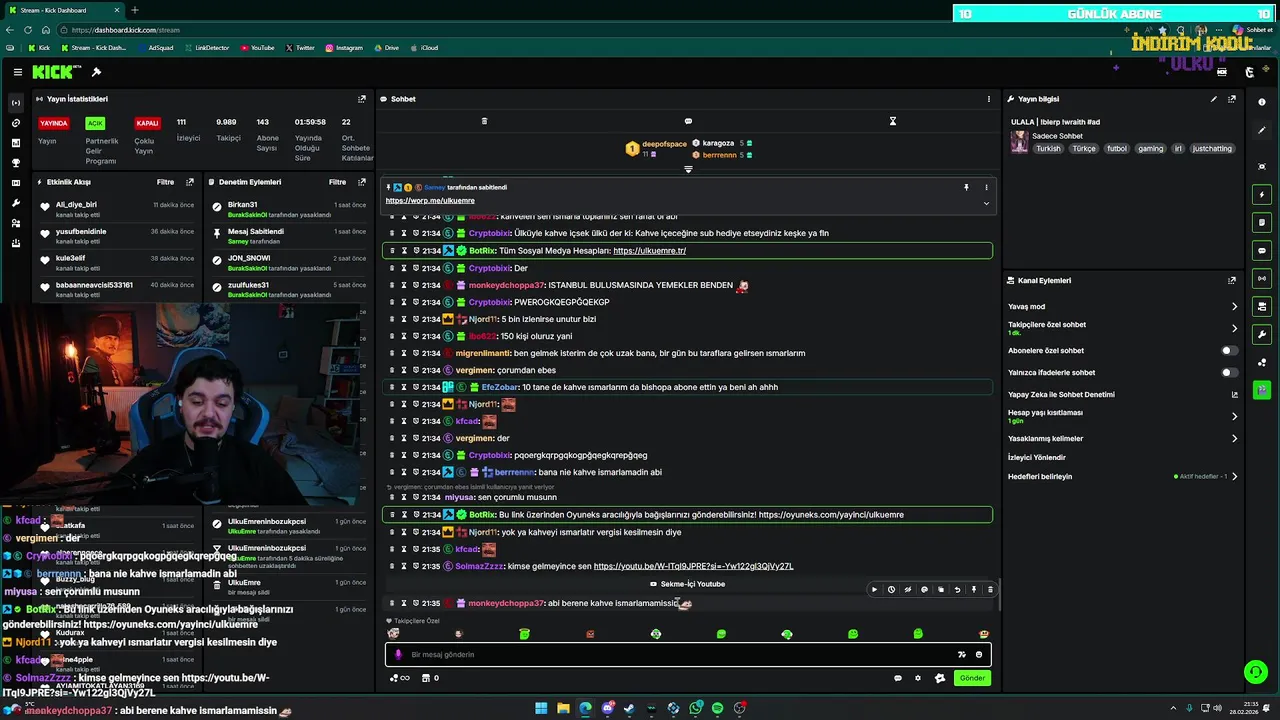Toggle the notes widget in right sidebar
The height and width of the screenshot is (720, 1280).
pos(1262,222)
